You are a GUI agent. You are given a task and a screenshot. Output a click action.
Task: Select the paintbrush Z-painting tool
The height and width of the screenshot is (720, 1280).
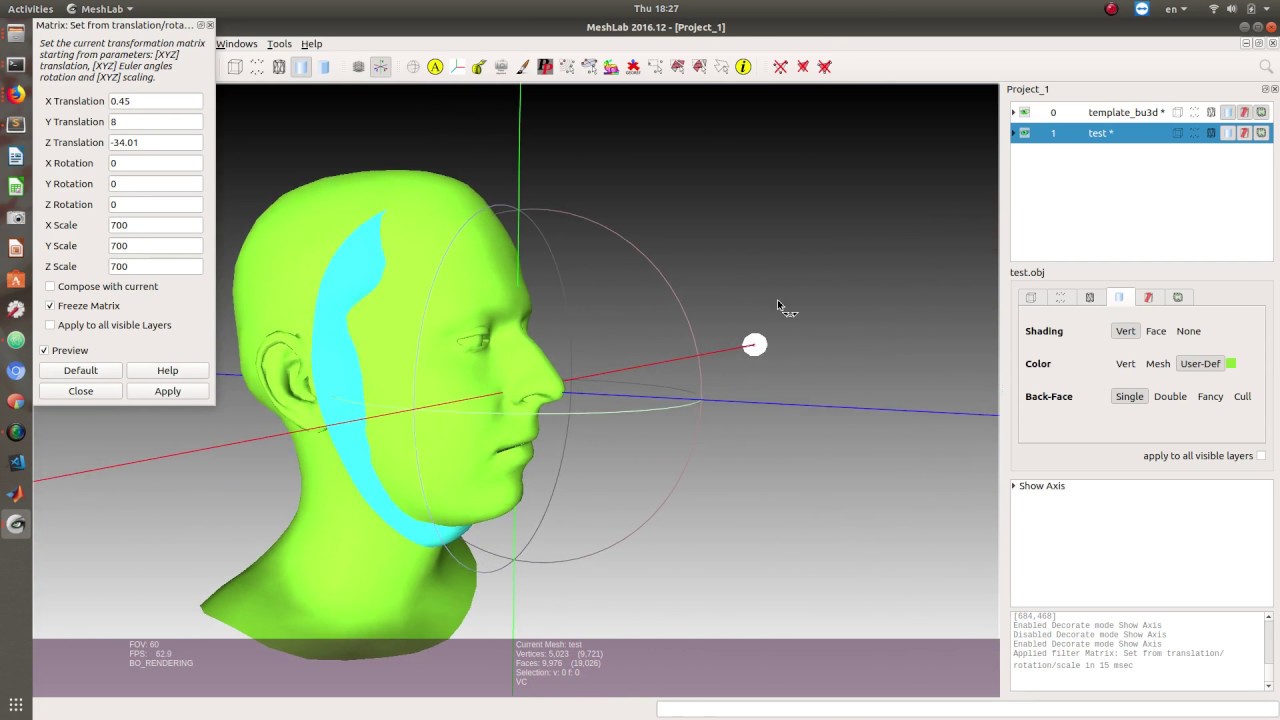click(x=522, y=67)
